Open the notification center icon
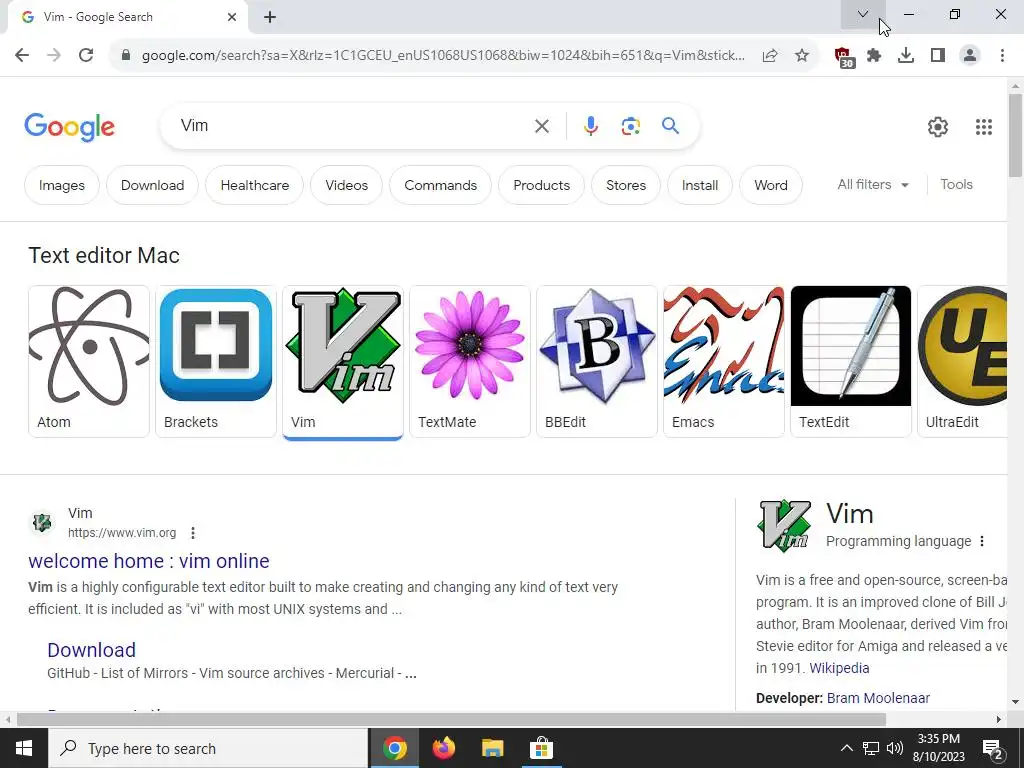Image resolution: width=1024 pixels, height=768 pixels. click(993, 748)
